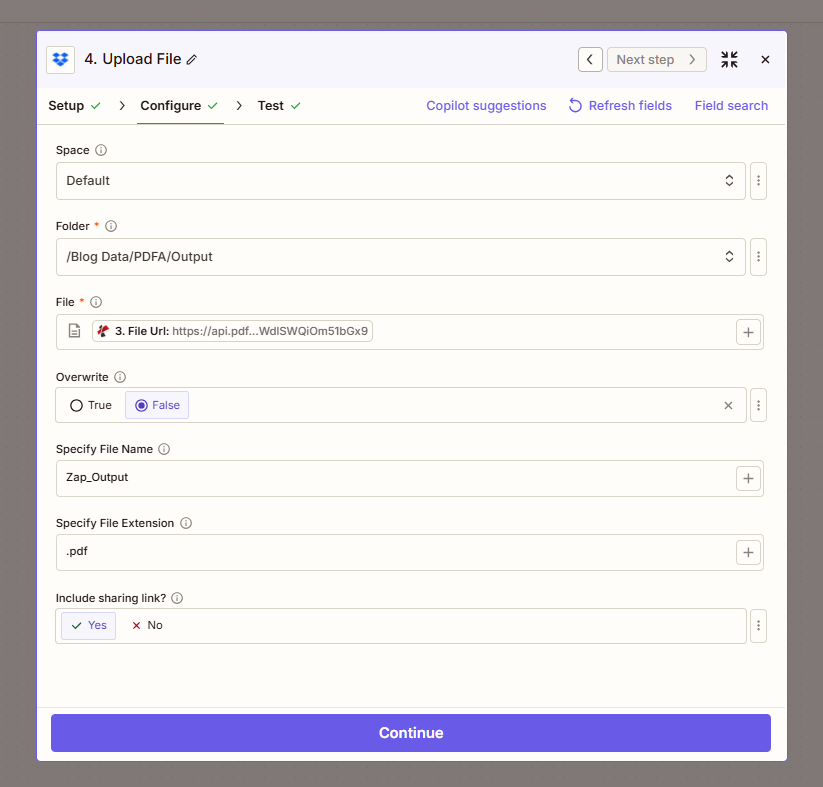The image size is (823, 787).
Task: Open the Folder dropdown
Action: pyautogui.click(x=400, y=257)
